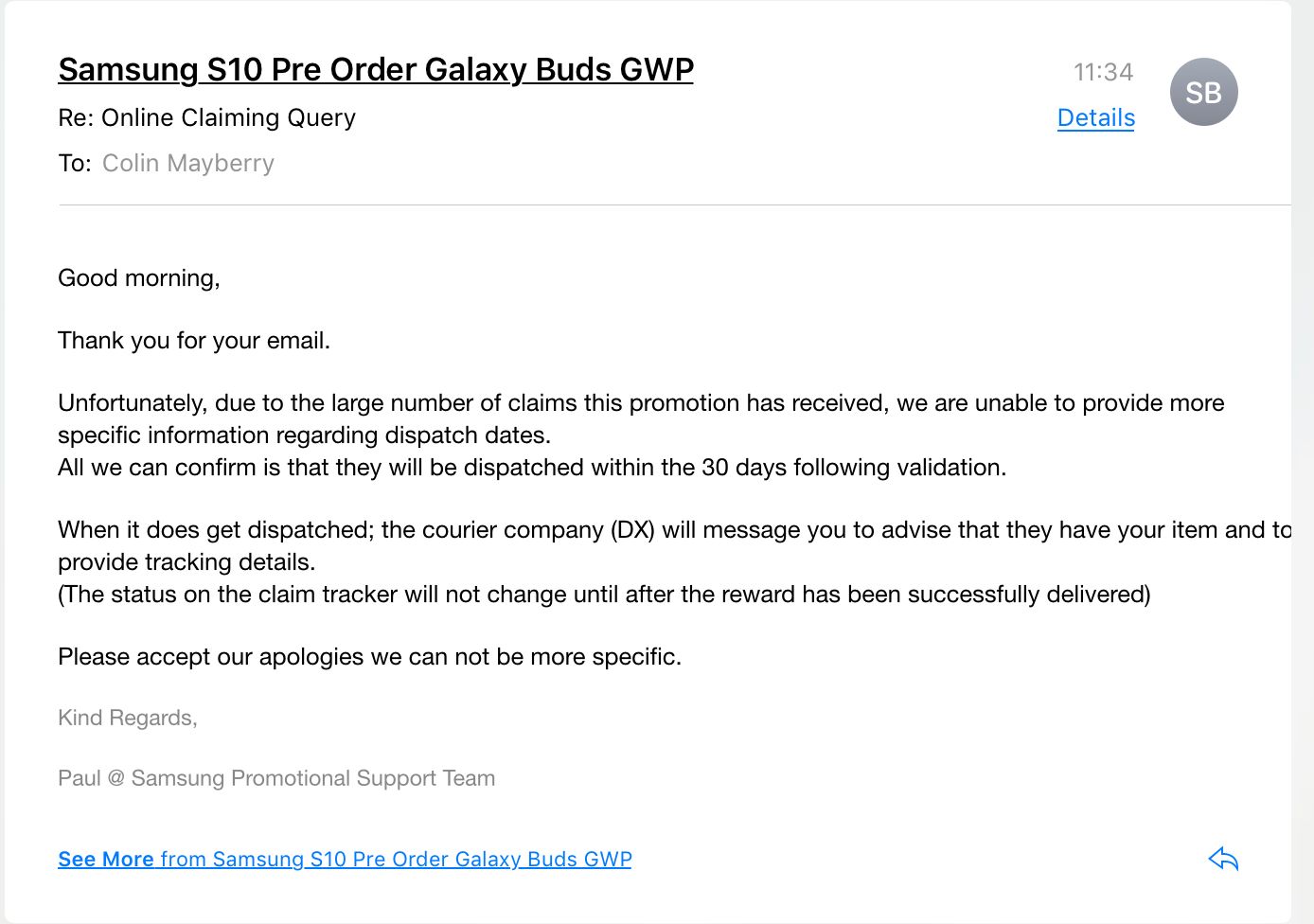Open the Details link
This screenshot has height=924, width=1314.
pyautogui.click(x=1095, y=117)
